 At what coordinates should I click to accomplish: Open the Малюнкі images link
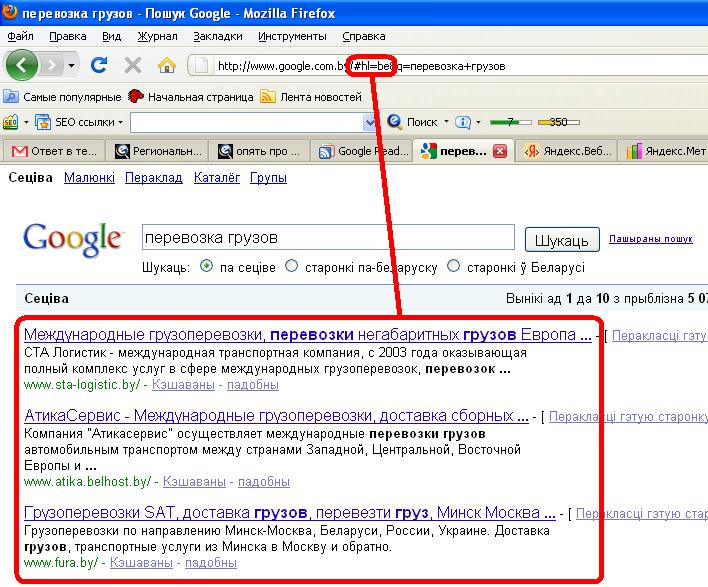pos(89,178)
